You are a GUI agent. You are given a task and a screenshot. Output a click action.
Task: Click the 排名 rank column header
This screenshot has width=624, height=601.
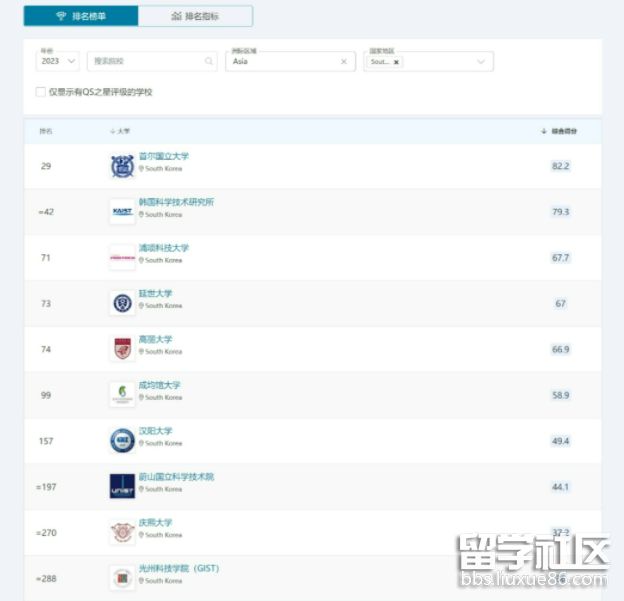[46, 131]
